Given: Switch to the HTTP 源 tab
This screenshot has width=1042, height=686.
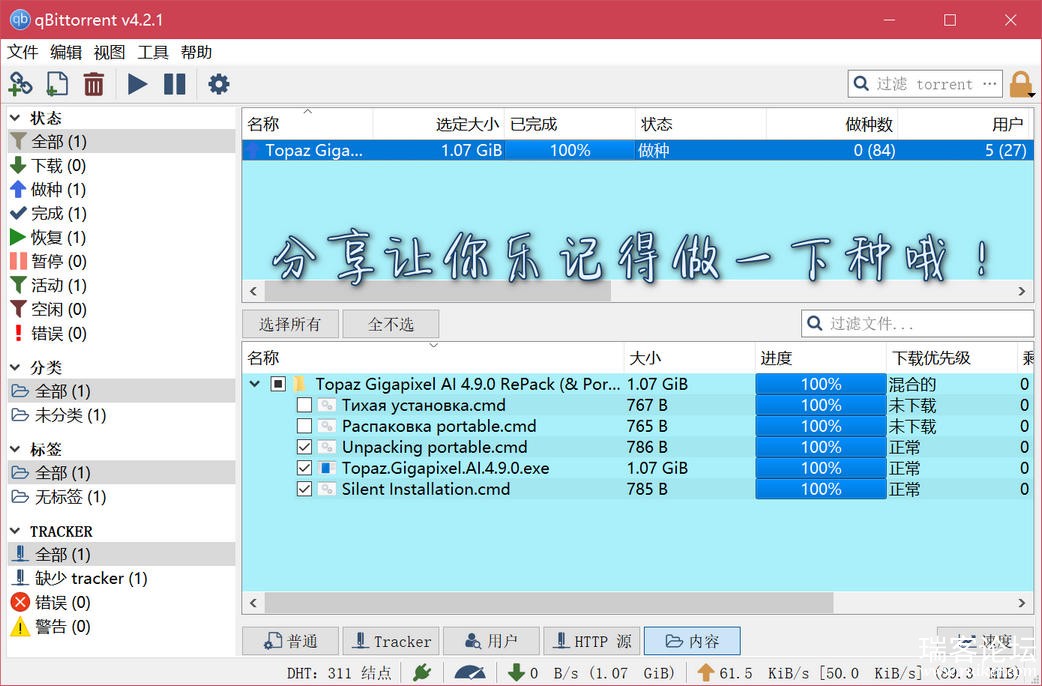Looking at the screenshot, I should pos(591,641).
